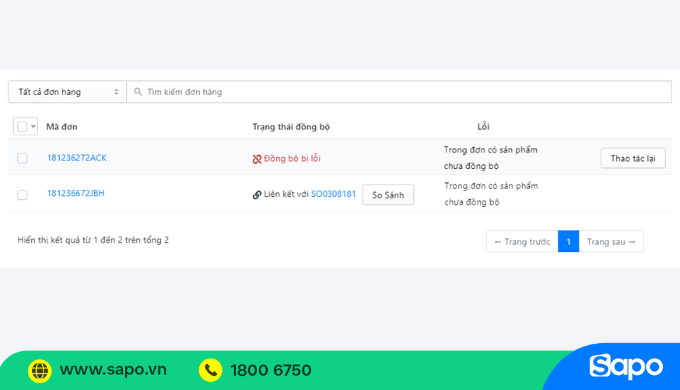Tick checkbox for order 181236672JBH
This screenshot has height=390, width=680.
click(22, 195)
